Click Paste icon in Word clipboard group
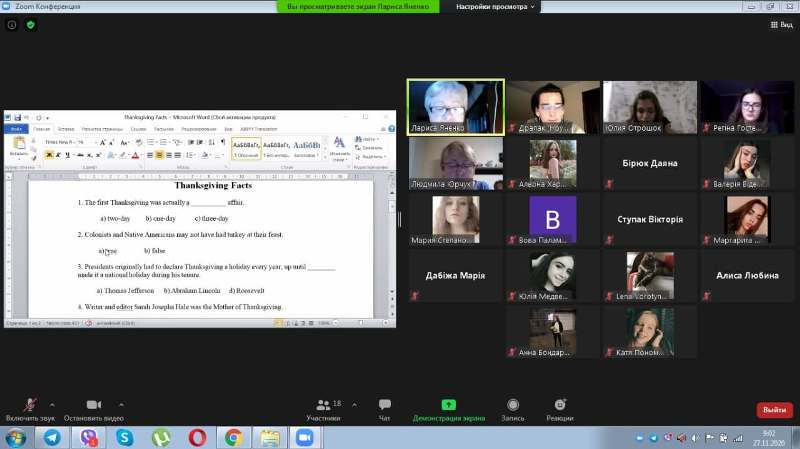800x449 pixels. pos(19,143)
